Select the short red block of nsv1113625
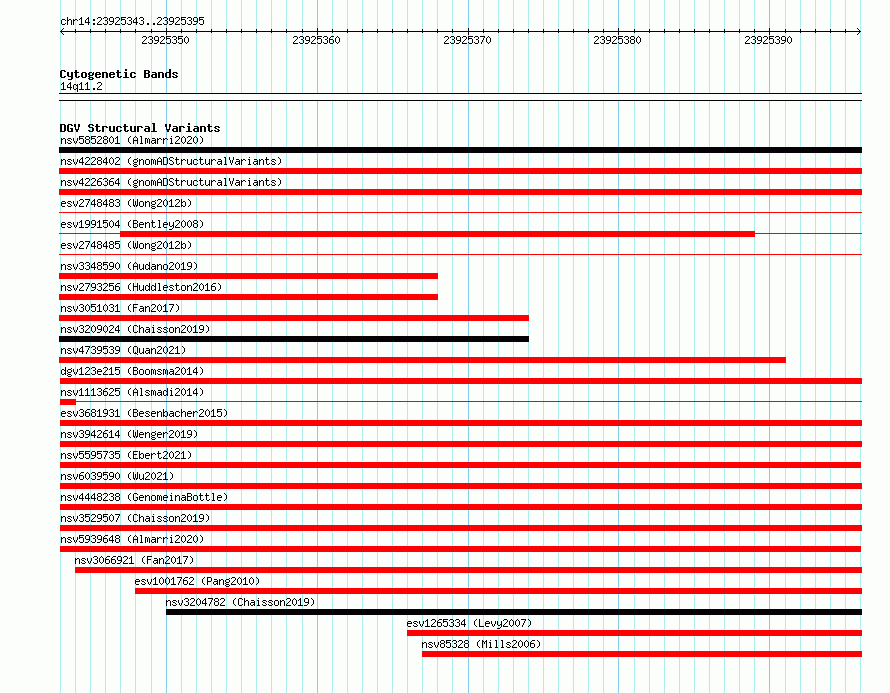The width and height of the screenshot is (890, 693). coord(68,402)
